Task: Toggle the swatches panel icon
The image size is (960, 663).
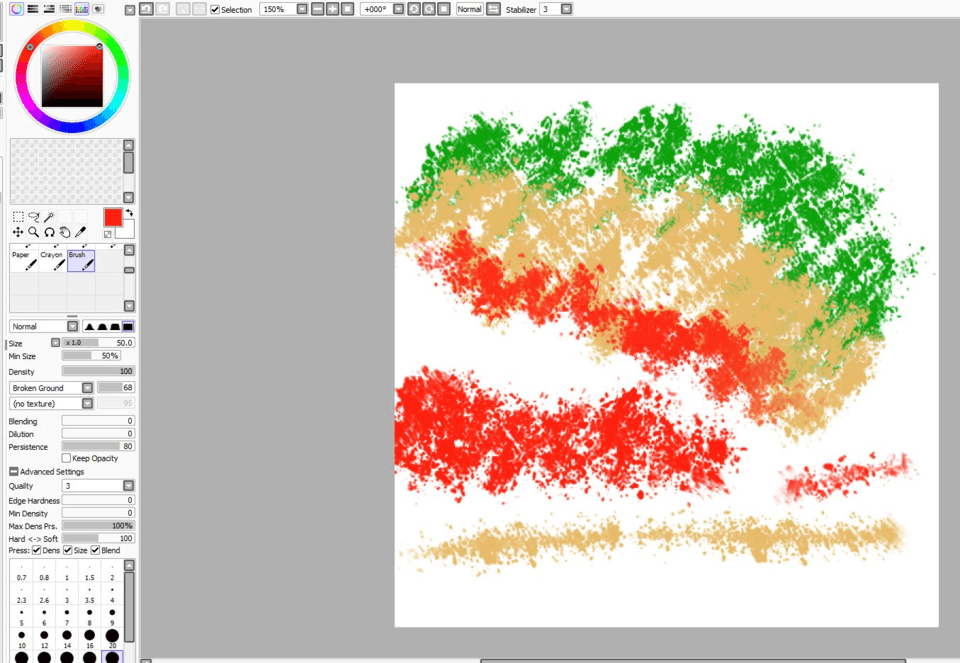Action: point(81,9)
